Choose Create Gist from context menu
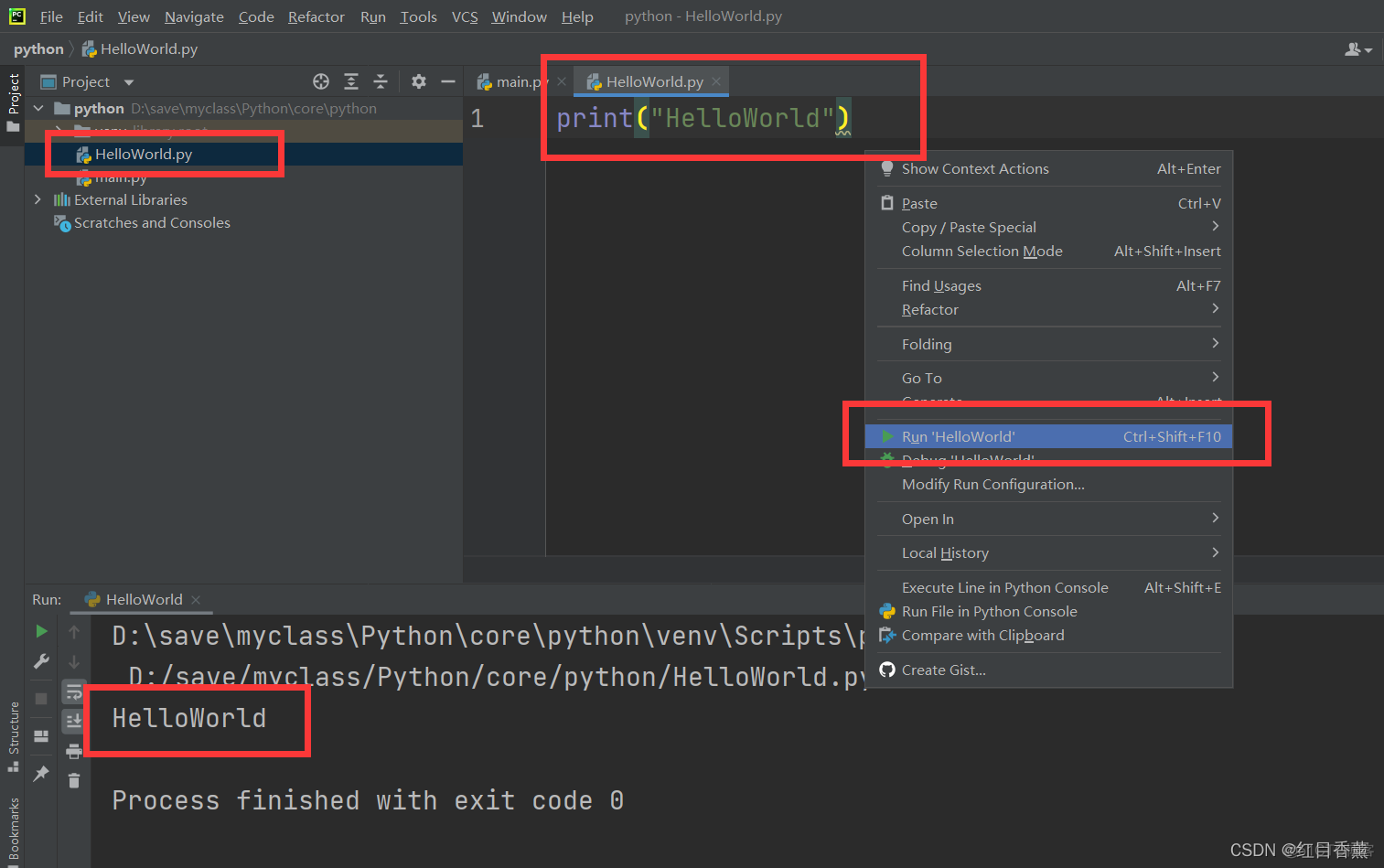The width and height of the screenshot is (1384, 868). (x=1049, y=670)
